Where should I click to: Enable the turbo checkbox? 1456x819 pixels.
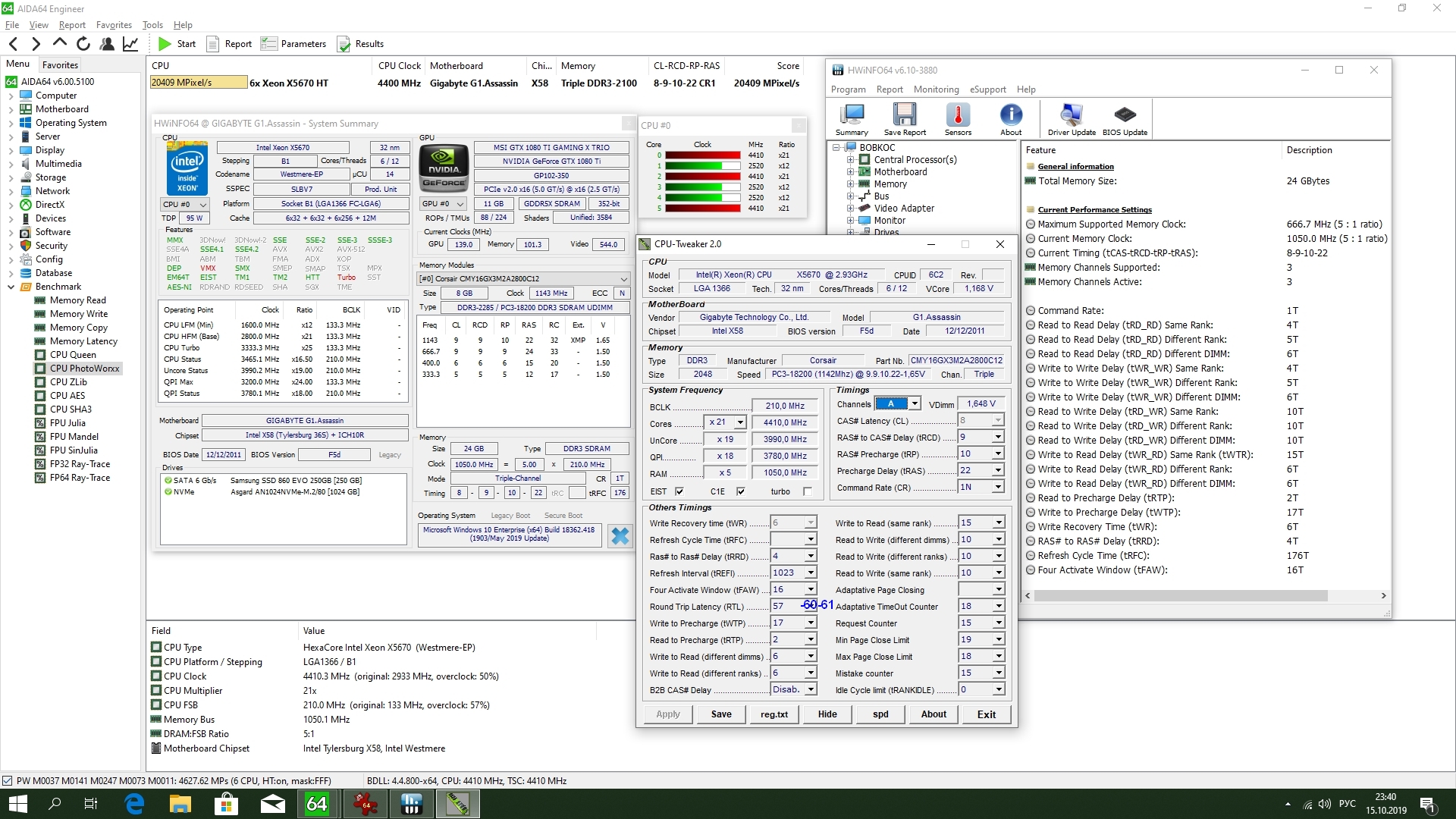click(808, 491)
